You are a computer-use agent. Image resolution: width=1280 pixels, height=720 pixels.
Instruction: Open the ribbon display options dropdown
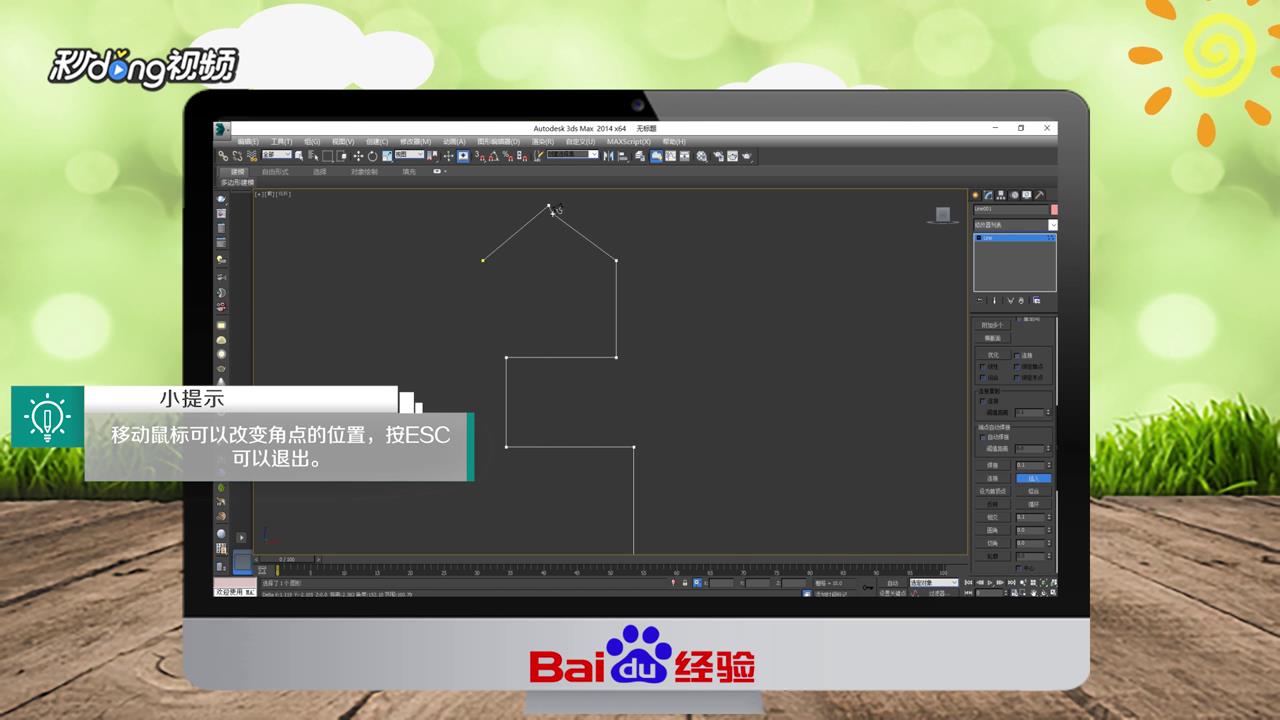click(x=439, y=171)
